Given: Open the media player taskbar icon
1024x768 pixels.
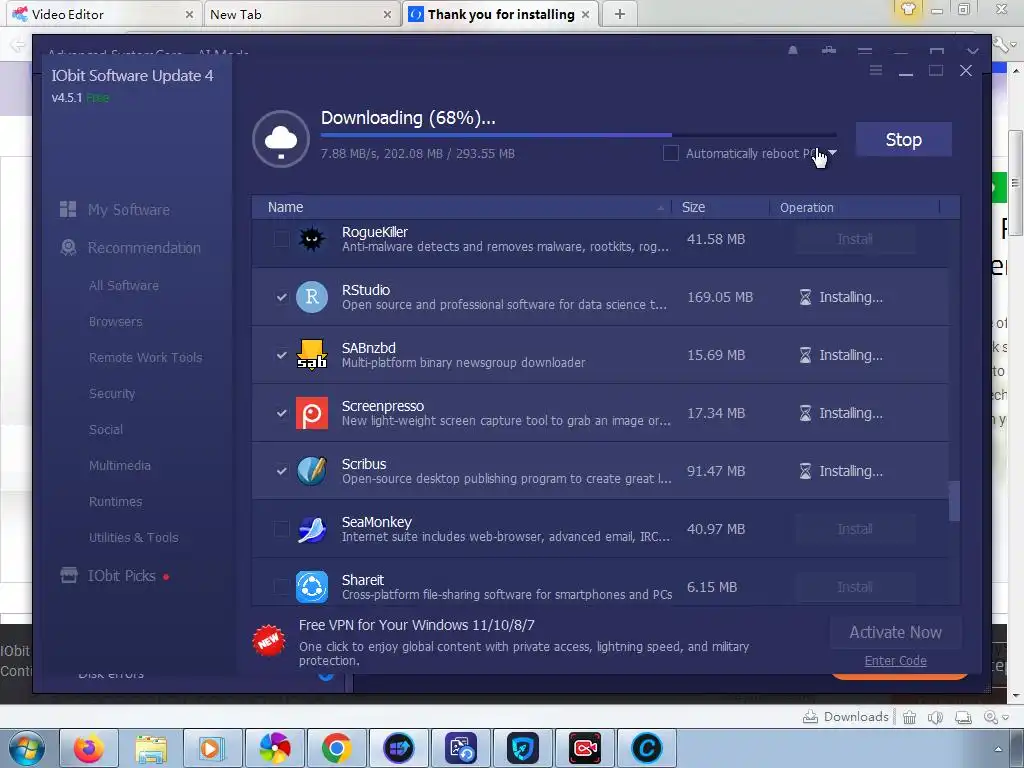Looking at the screenshot, I should (x=212, y=748).
